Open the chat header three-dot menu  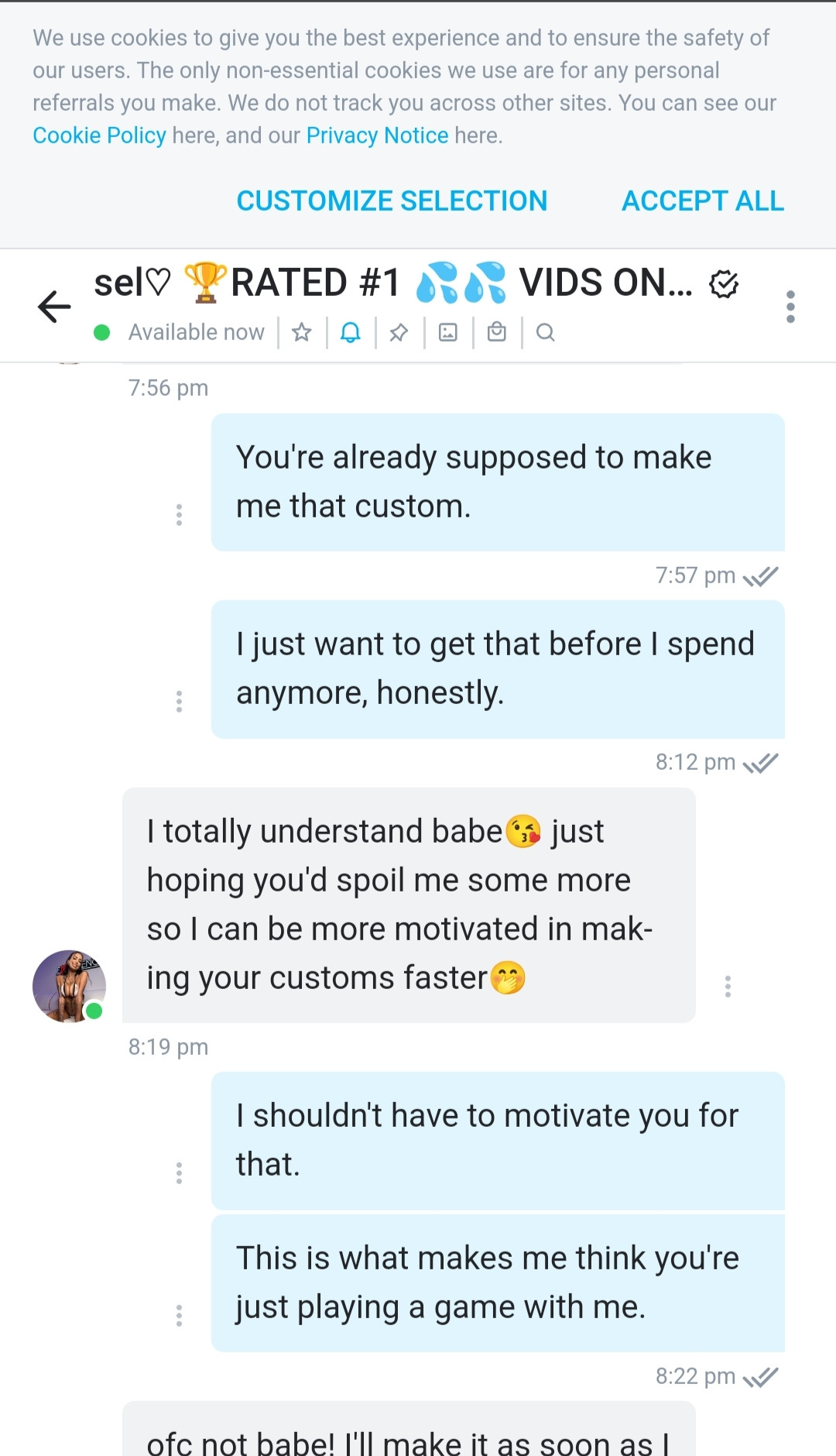(x=790, y=307)
